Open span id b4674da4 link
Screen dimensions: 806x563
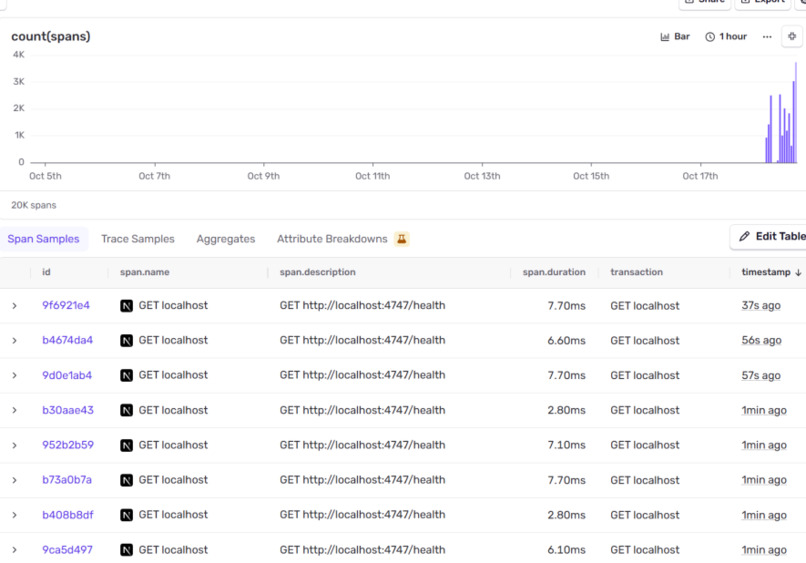[67, 340]
